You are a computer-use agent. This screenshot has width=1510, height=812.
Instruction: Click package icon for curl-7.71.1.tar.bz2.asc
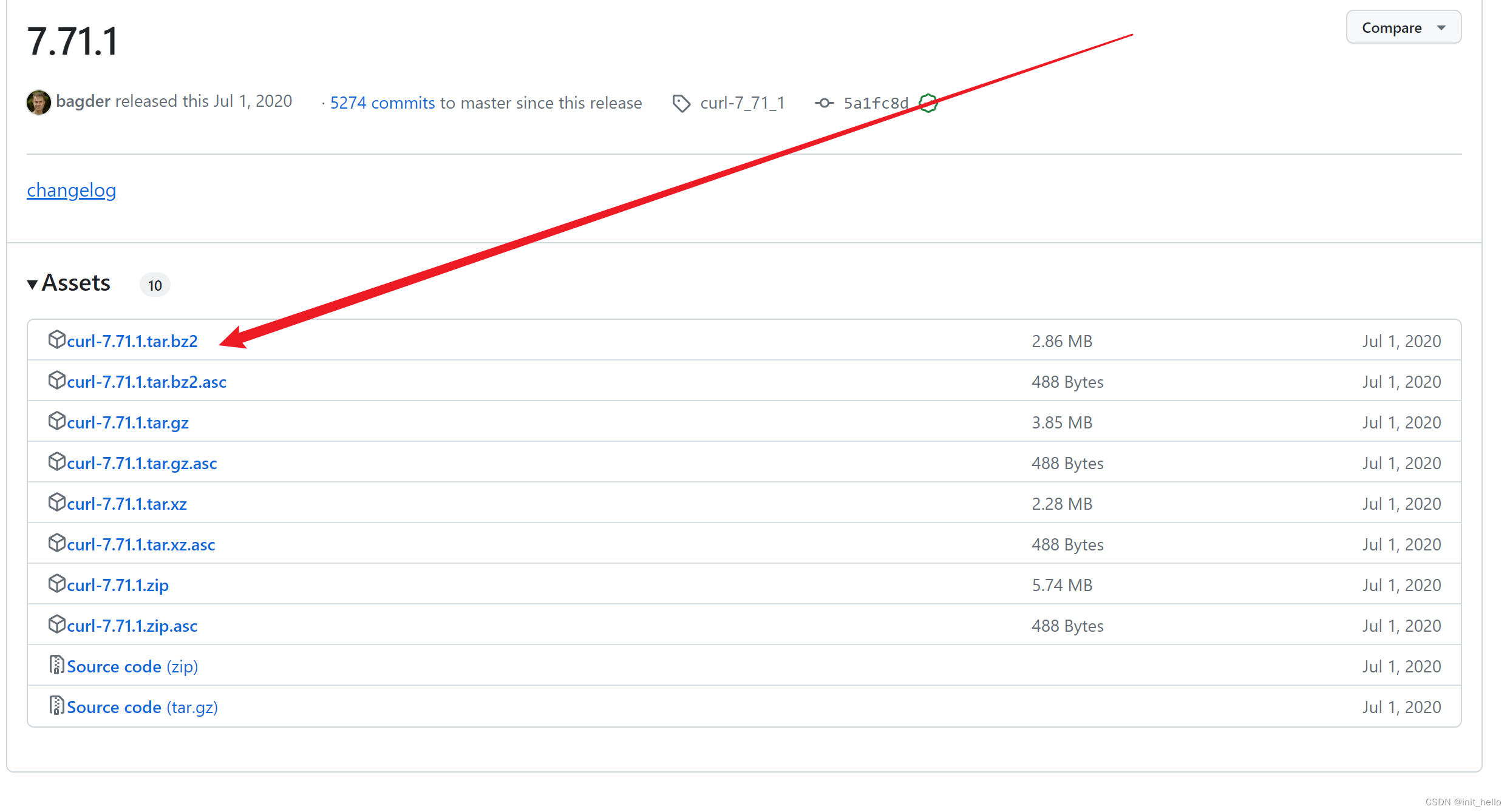click(x=56, y=380)
